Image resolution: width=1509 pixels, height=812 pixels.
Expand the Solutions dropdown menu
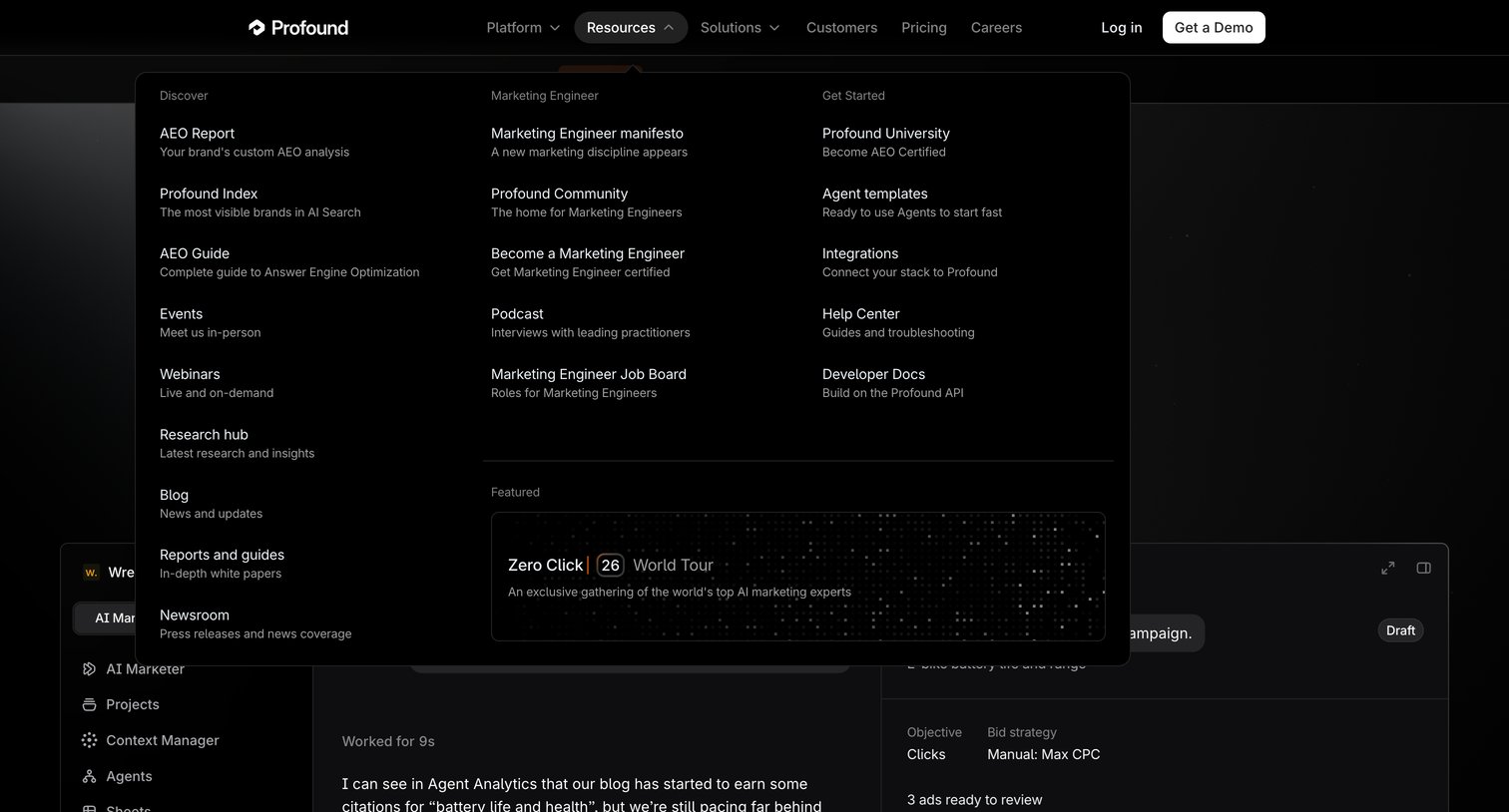coord(740,28)
